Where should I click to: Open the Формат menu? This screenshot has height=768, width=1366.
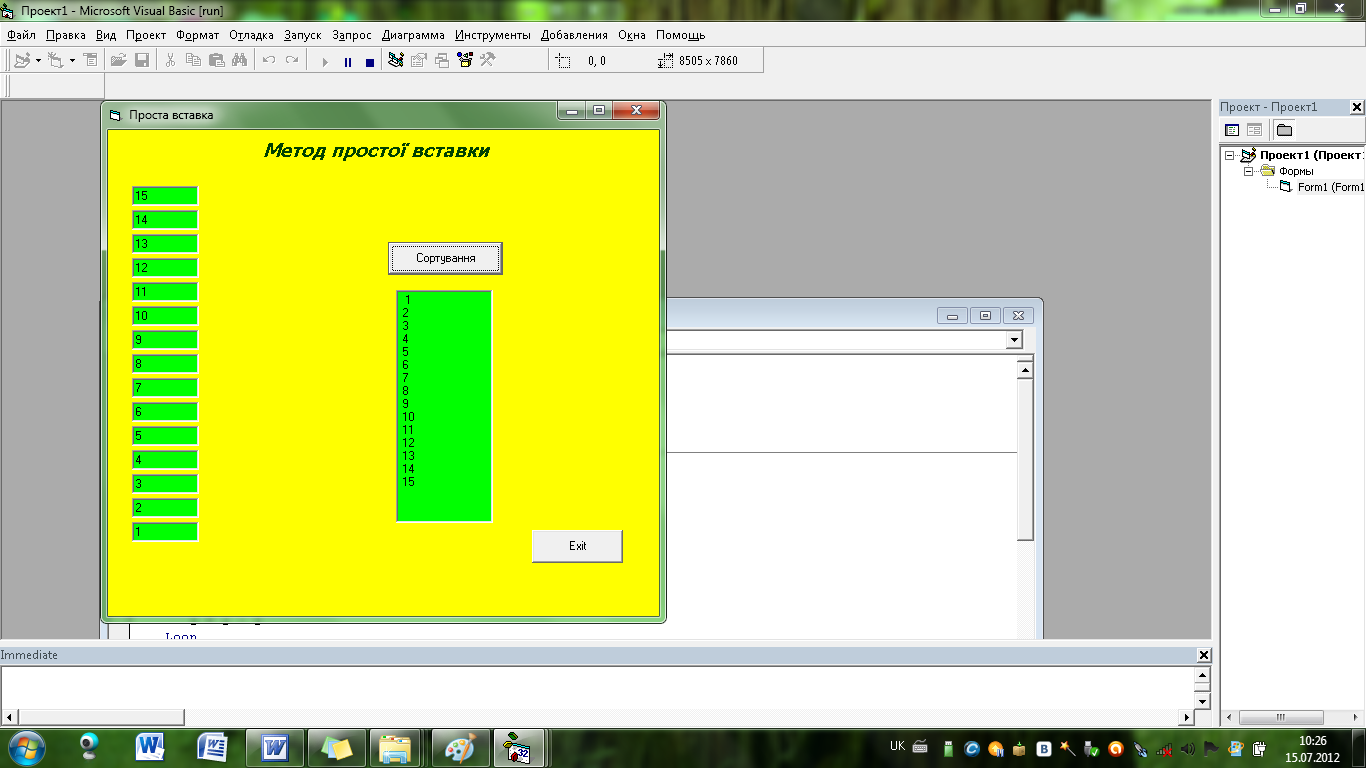click(x=197, y=35)
